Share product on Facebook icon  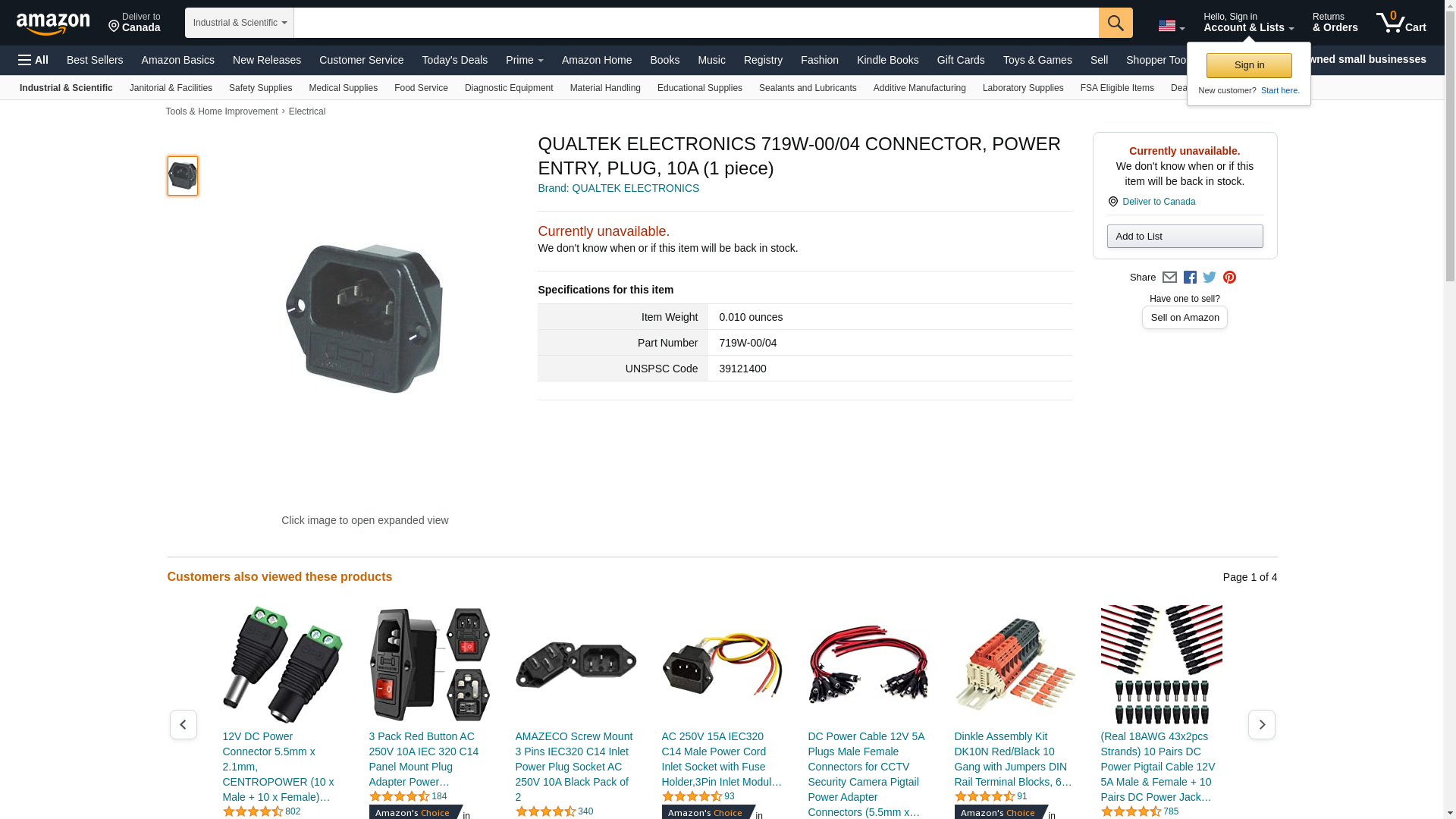click(x=1190, y=278)
